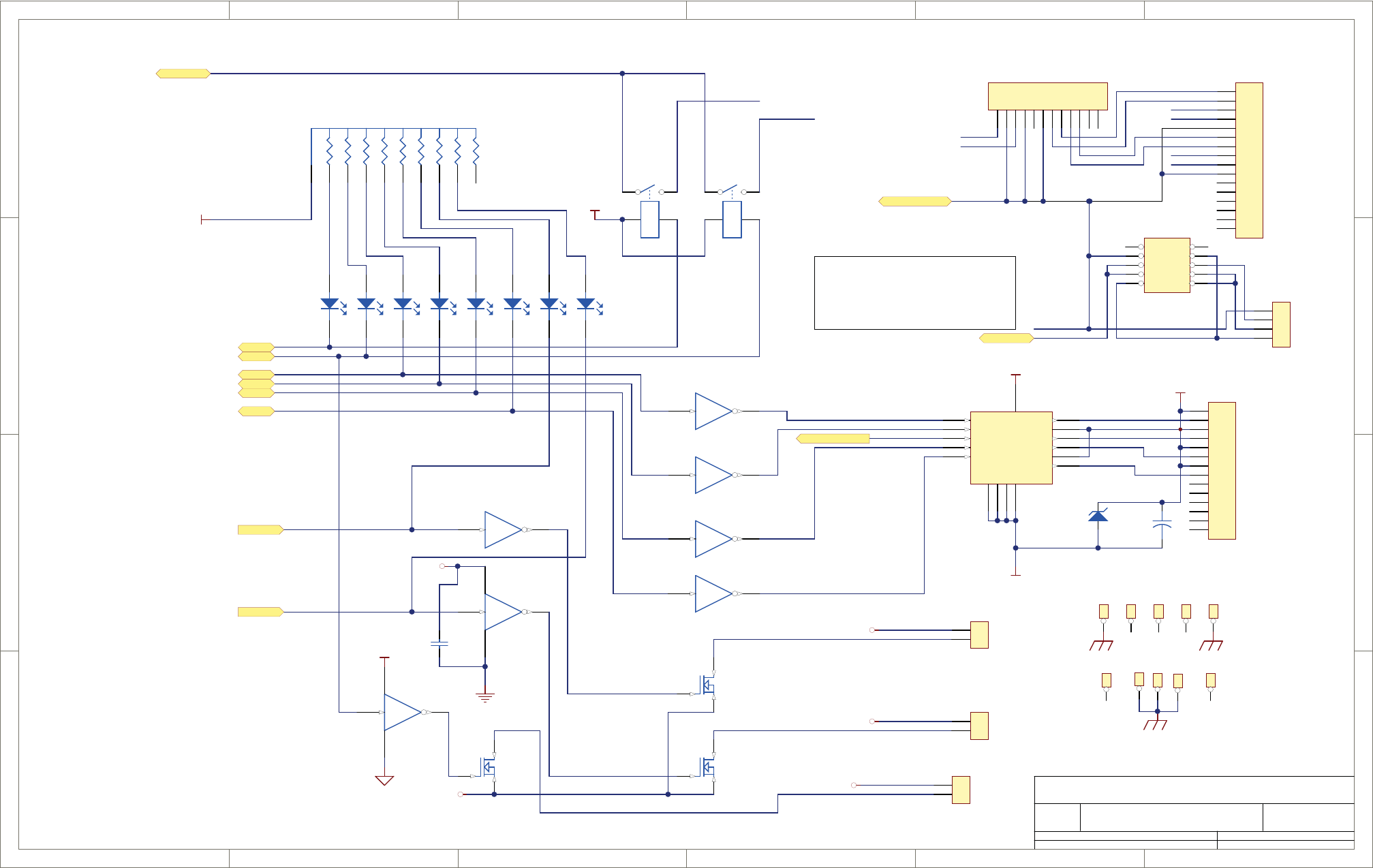Select the bottommost of four stacked inverter symbols

(715, 593)
